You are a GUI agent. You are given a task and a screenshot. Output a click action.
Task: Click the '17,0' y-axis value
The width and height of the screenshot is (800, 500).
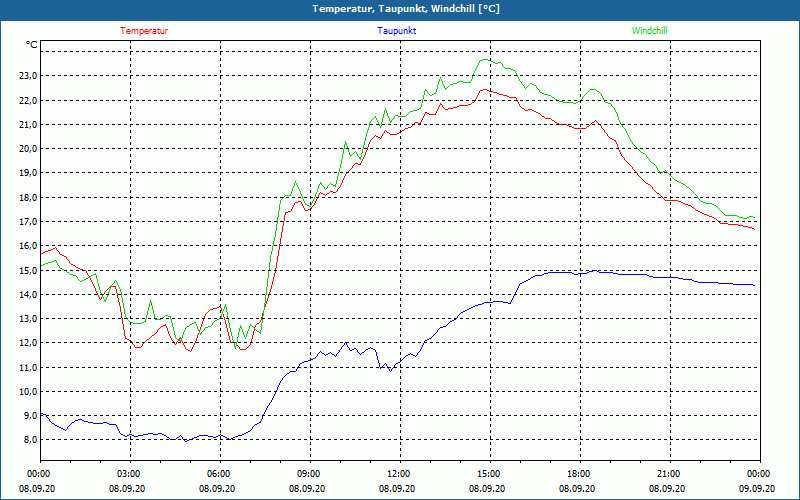tap(29, 222)
